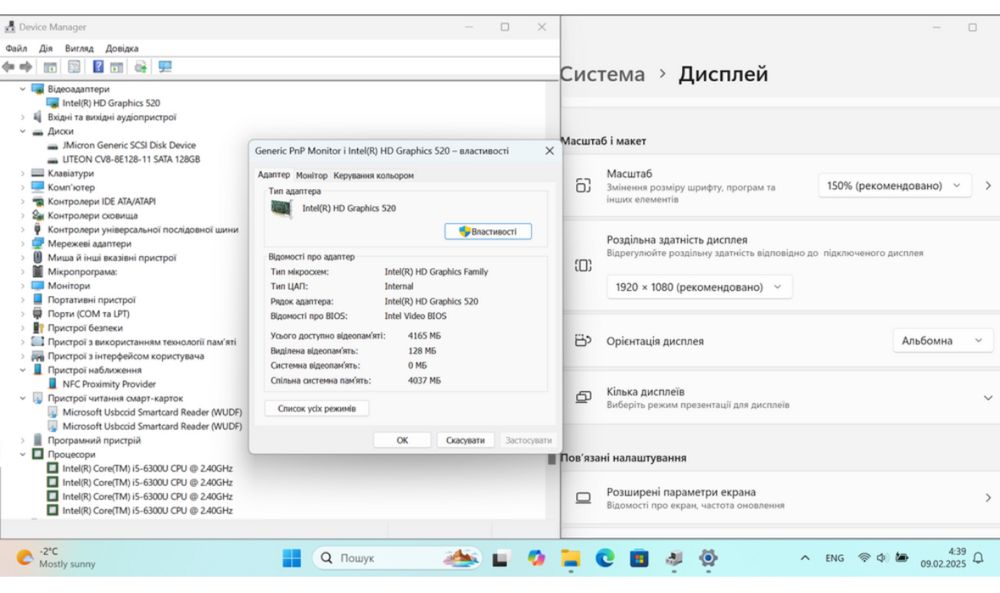Open the clock showing 09.02.2025
Viewport: 1000px width, 593px height.
(x=943, y=557)
